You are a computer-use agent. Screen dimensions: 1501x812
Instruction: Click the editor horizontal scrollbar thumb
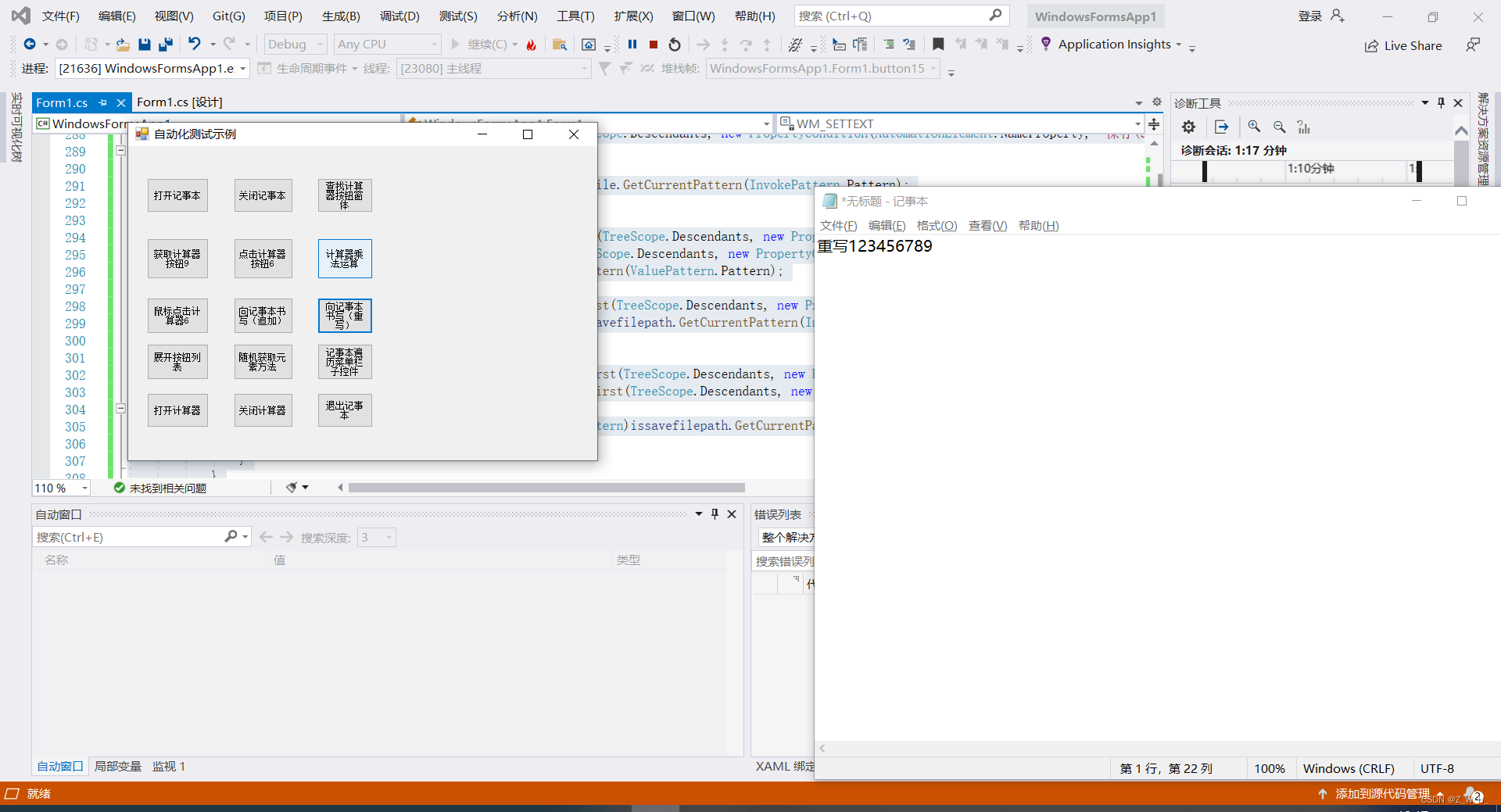click(x=546, y=488)
